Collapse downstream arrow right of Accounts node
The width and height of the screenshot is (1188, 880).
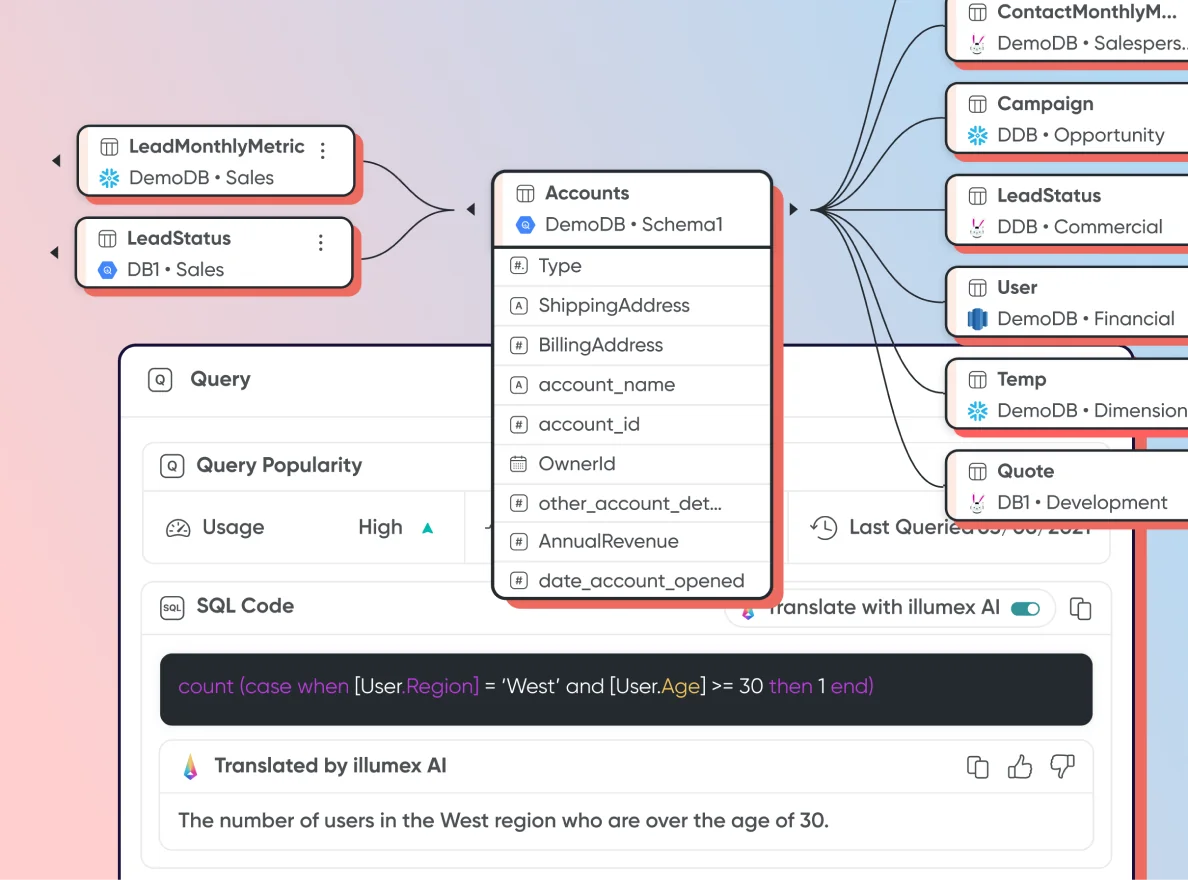(x=793, y=208)
